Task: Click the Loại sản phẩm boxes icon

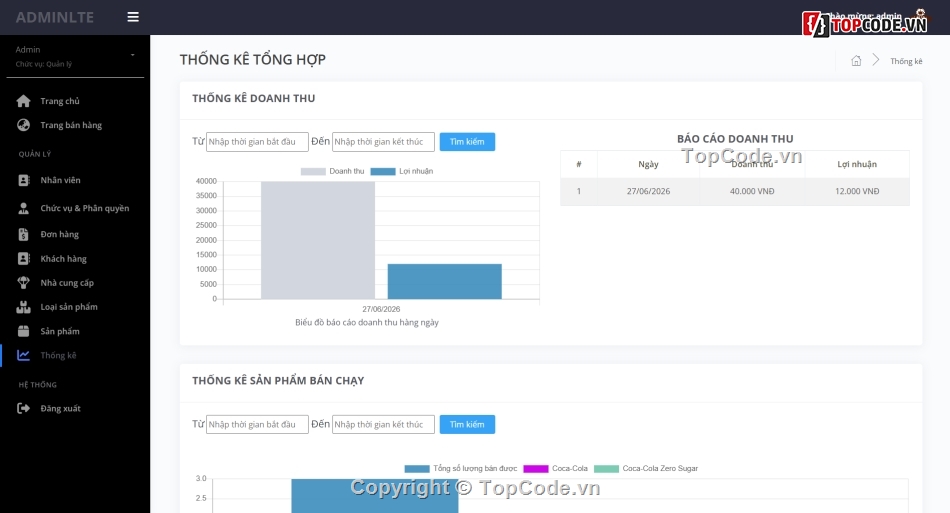Action: coord(24,307)
